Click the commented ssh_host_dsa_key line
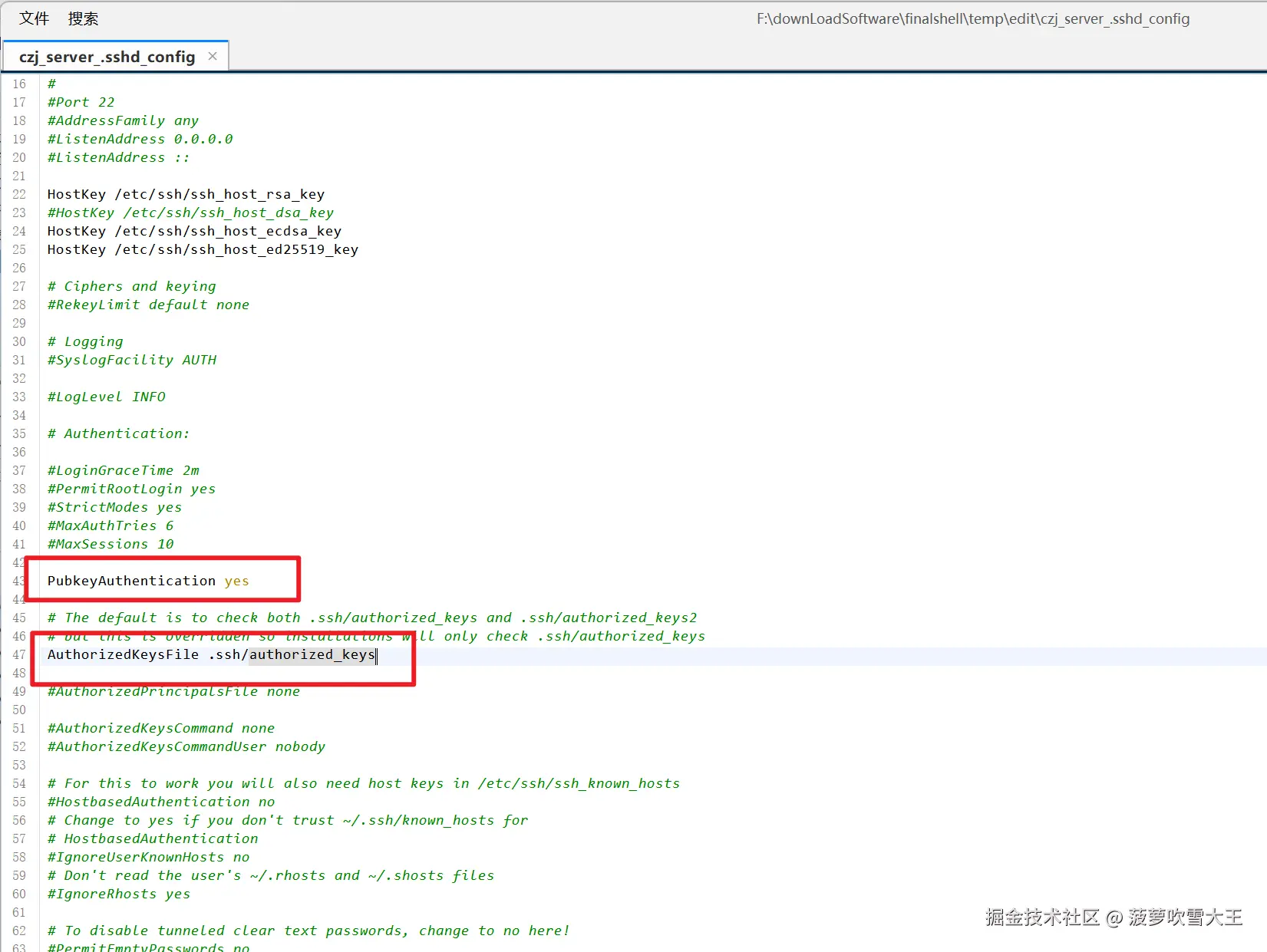 [190, 212]
